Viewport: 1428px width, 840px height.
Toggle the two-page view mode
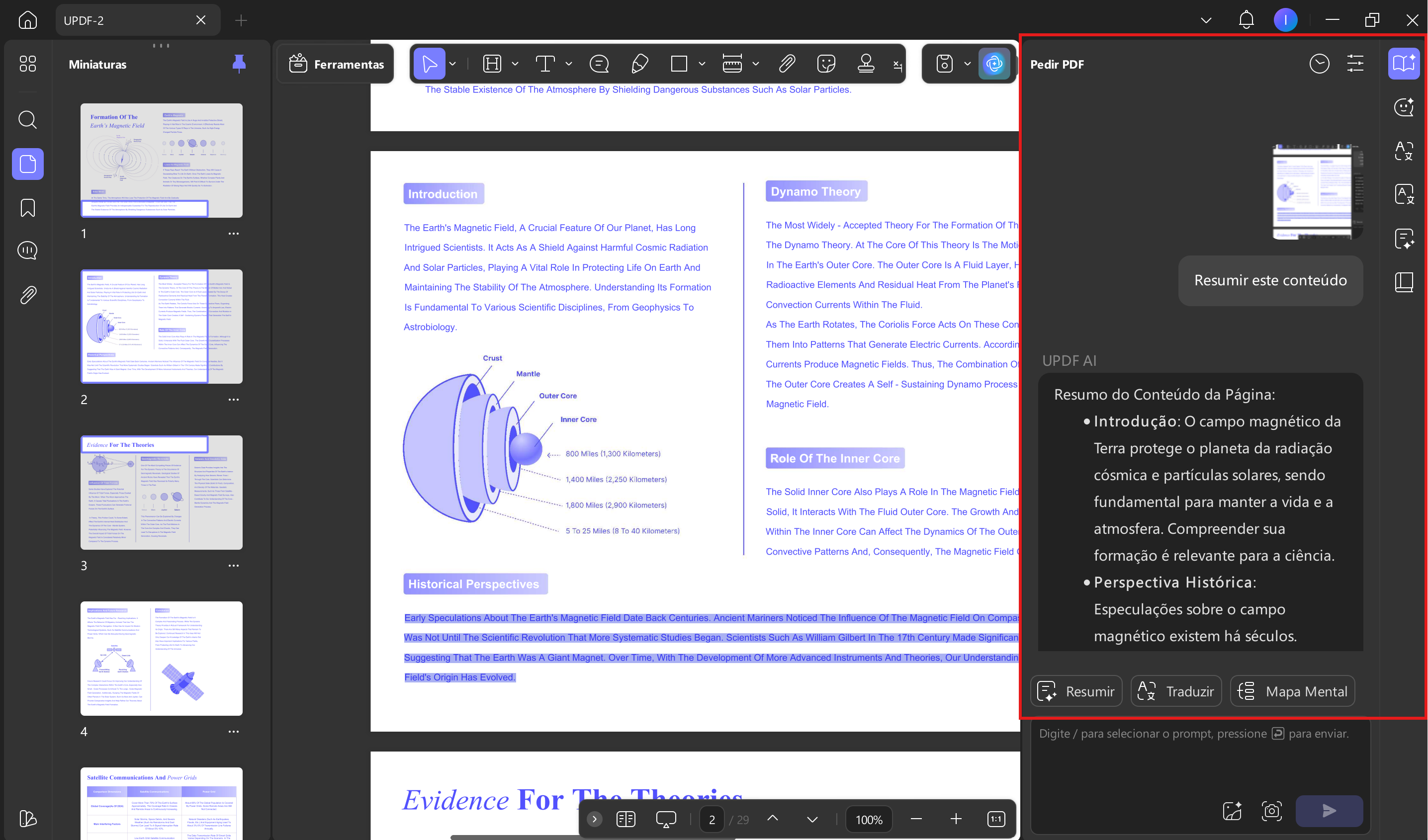pos(625,819)
